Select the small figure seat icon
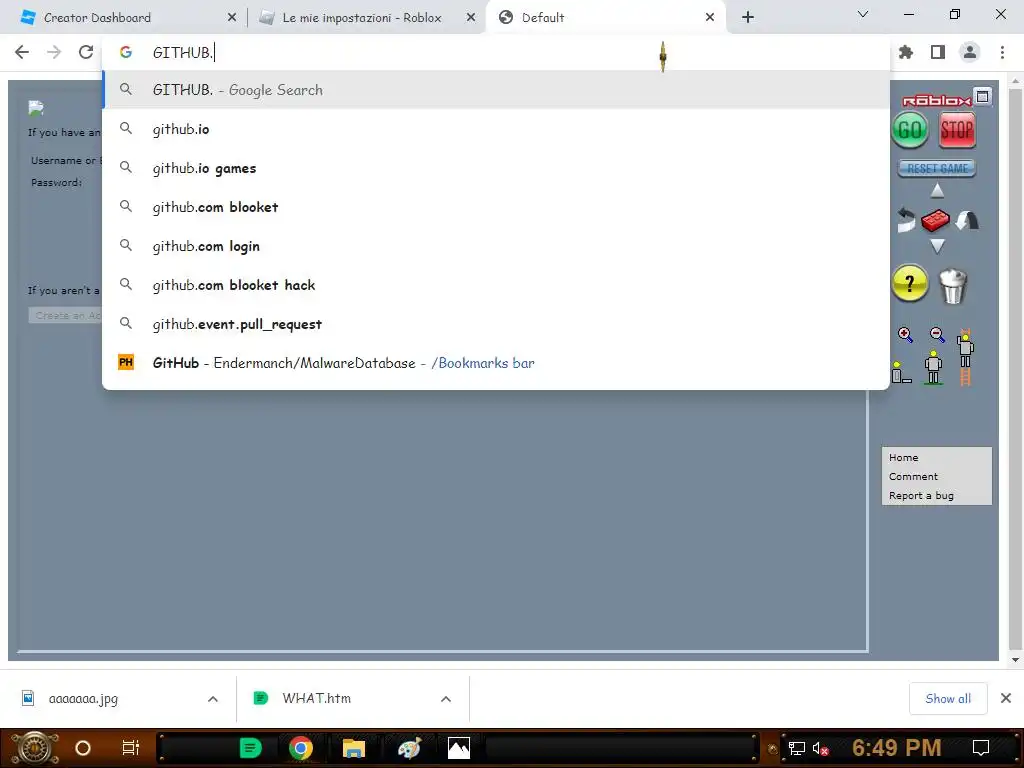This screenshot has height=768, width=1024. pos(901,372)
